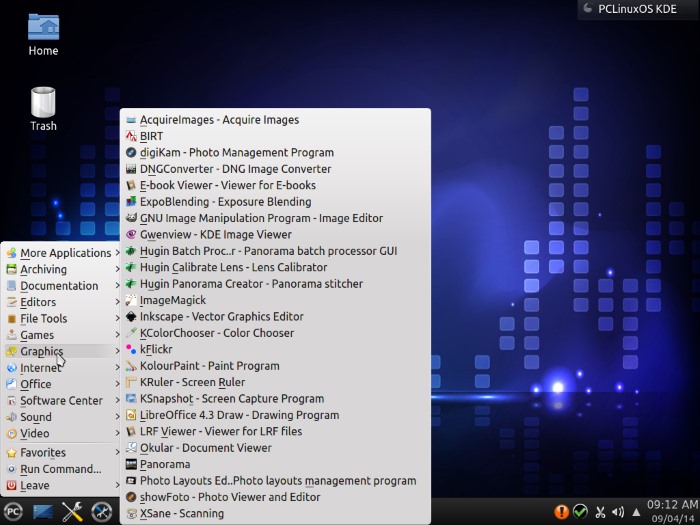Screen dimensions: 700x525
Task: Click the show desktop icon in taskbar
Action: click(43, 512)
